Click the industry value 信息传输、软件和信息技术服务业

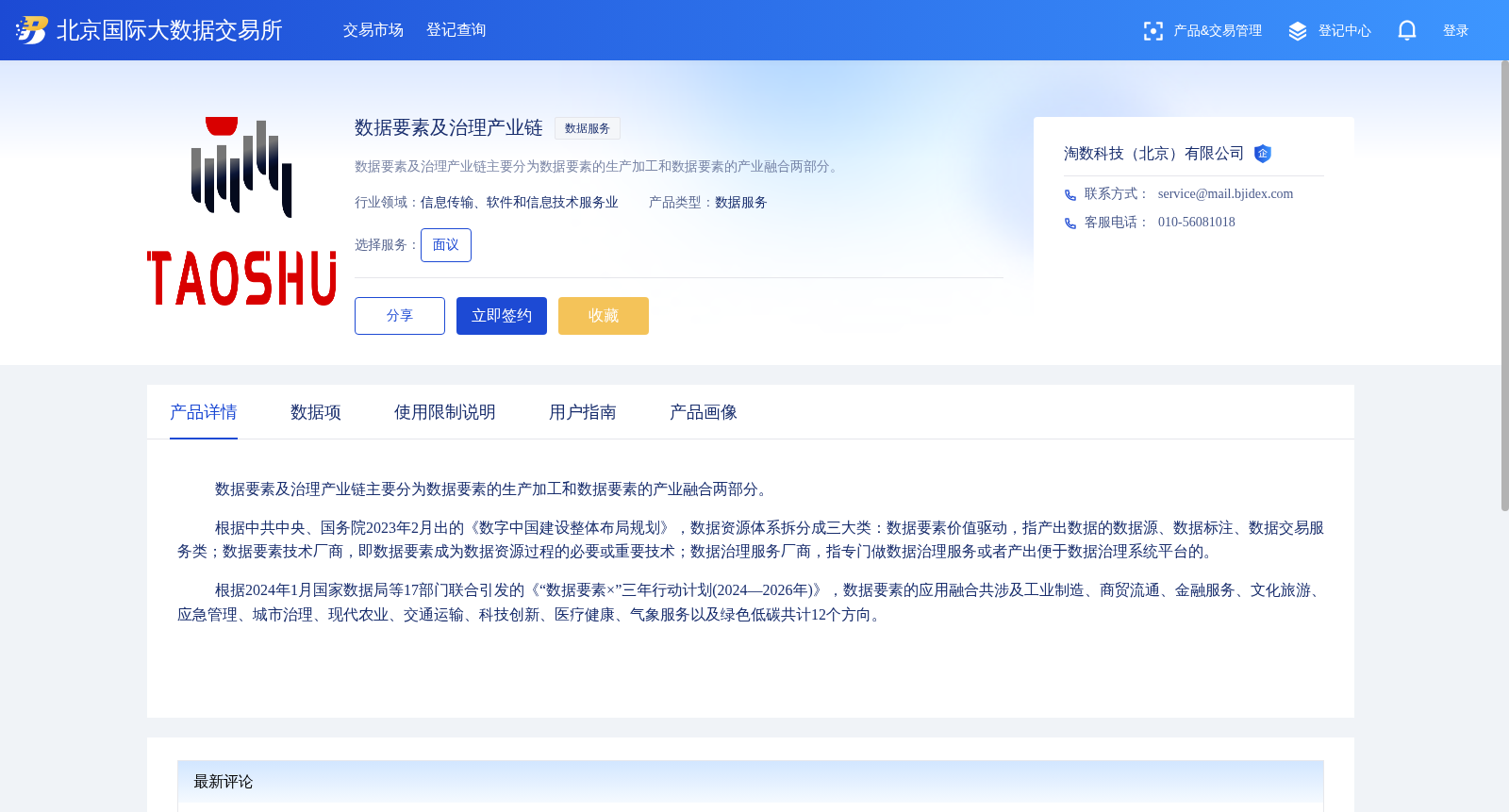coord(520,203)
